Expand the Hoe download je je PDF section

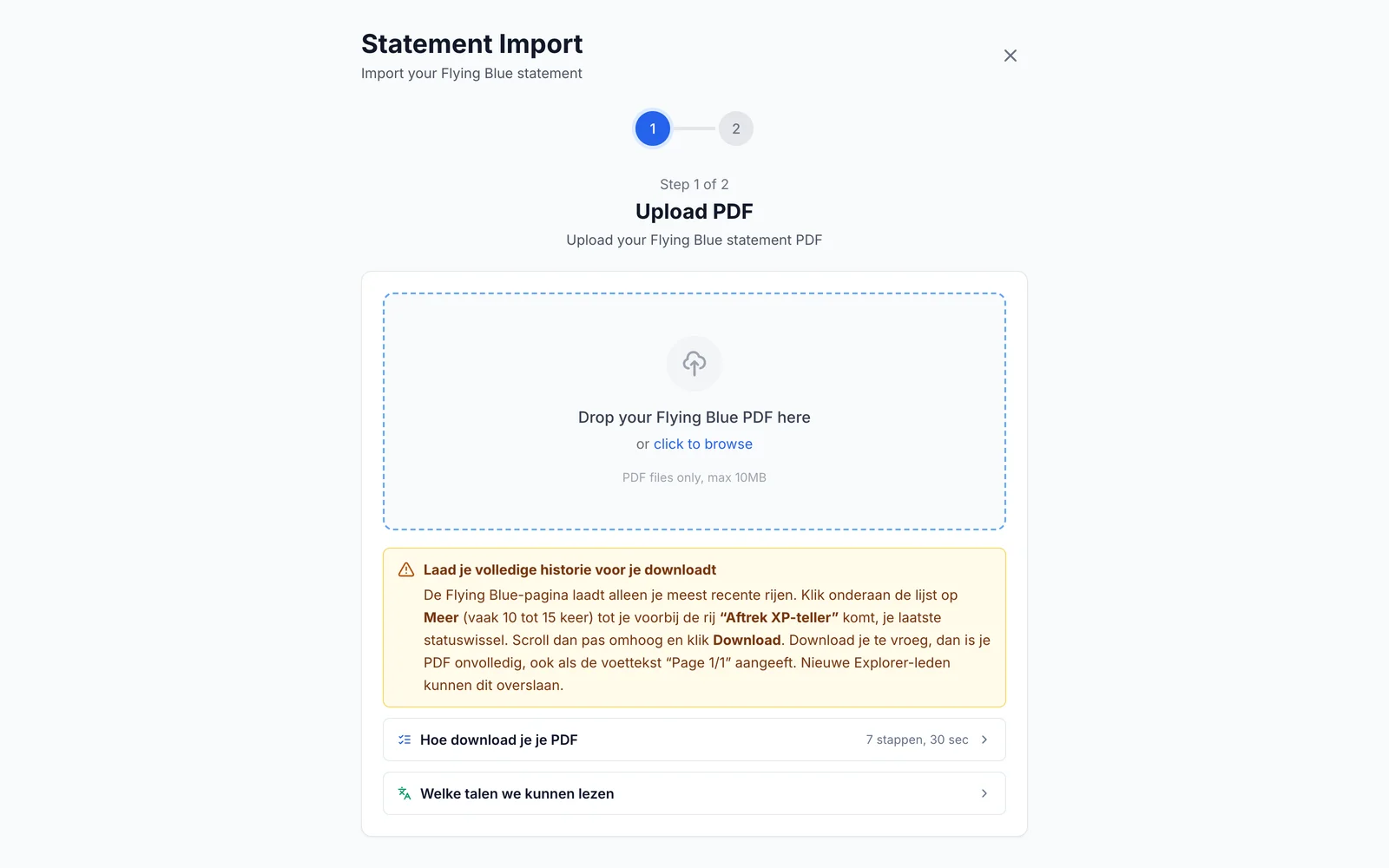pyautogui.click(x=694, y=740)
